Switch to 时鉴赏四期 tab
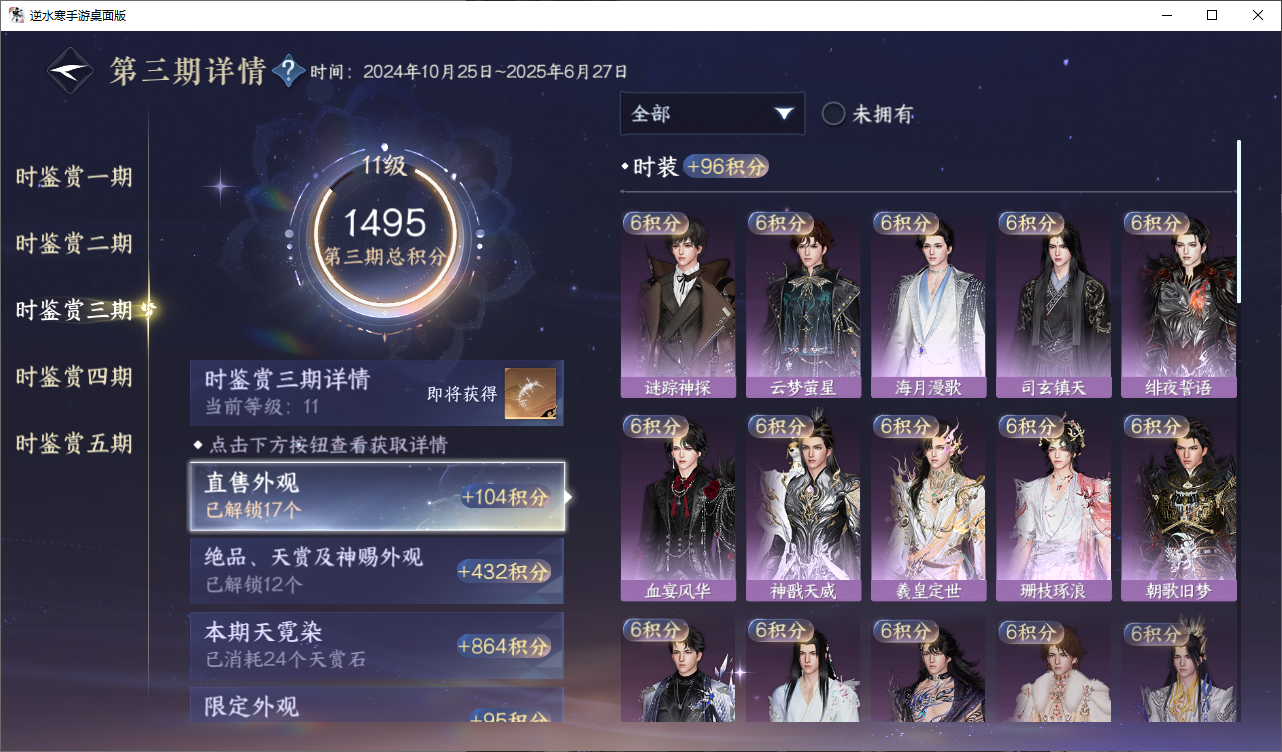1282x752 pixels. [x=74, y=377]
